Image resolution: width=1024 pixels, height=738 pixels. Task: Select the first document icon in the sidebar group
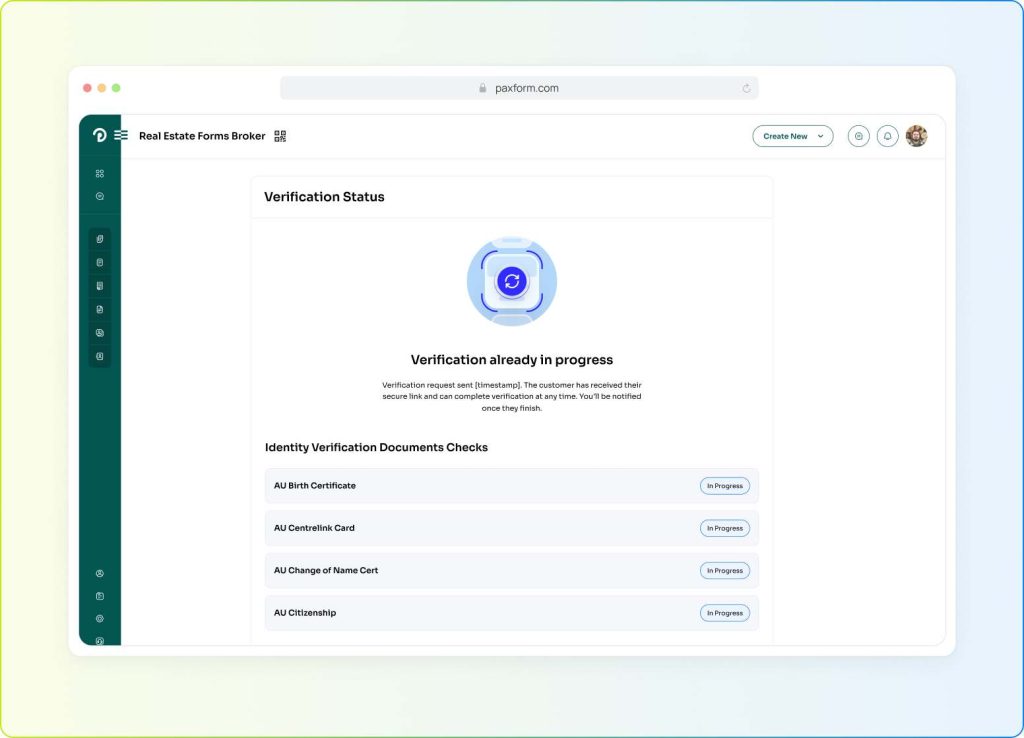coord(99,239)
